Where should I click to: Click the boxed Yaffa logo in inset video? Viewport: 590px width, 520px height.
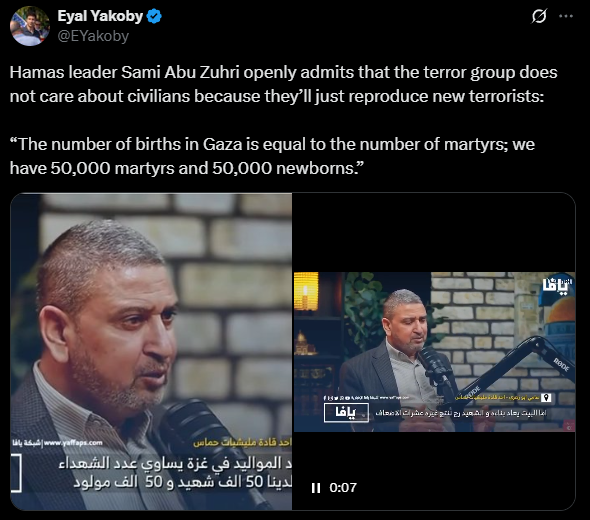point(346,413)
